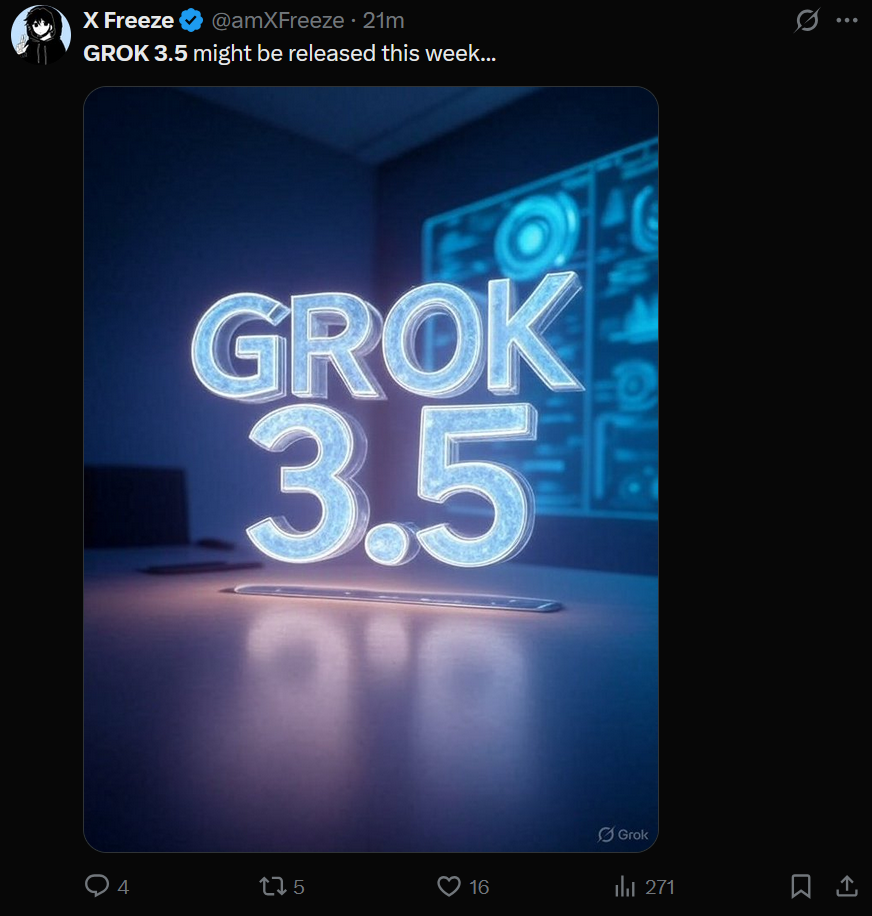Open the GROK 3.5 neon image
The height and width of the screenshot is (916, 872).
371,469
